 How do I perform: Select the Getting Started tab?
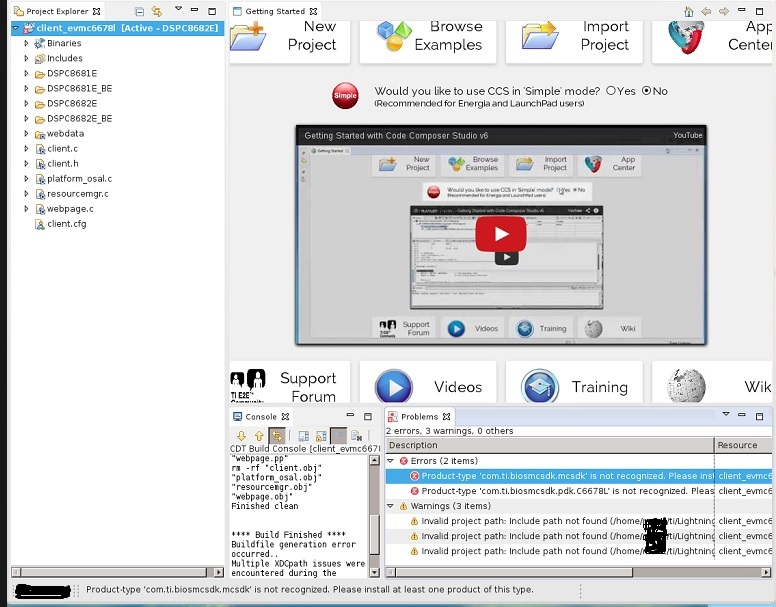point(275,11)
